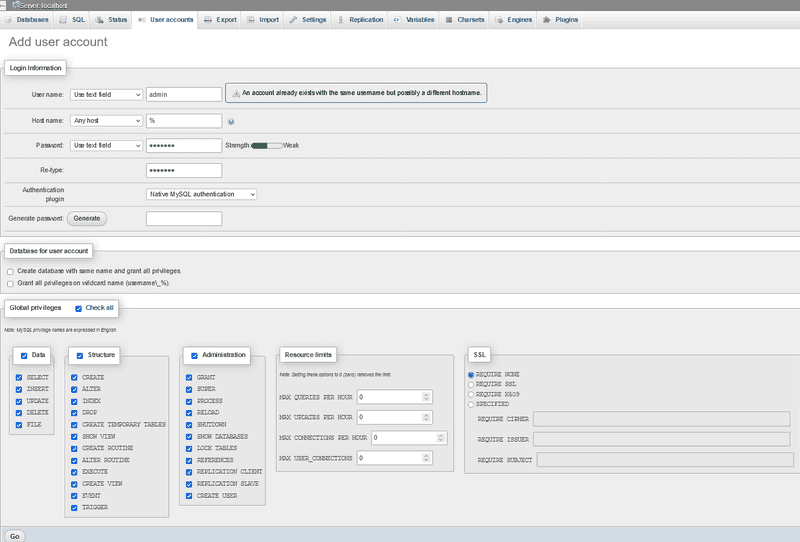Viewport: 800px width, 542px height.
Task: Click the REQUIRE SUBJECT input field
Action: [x=665, y=460]
